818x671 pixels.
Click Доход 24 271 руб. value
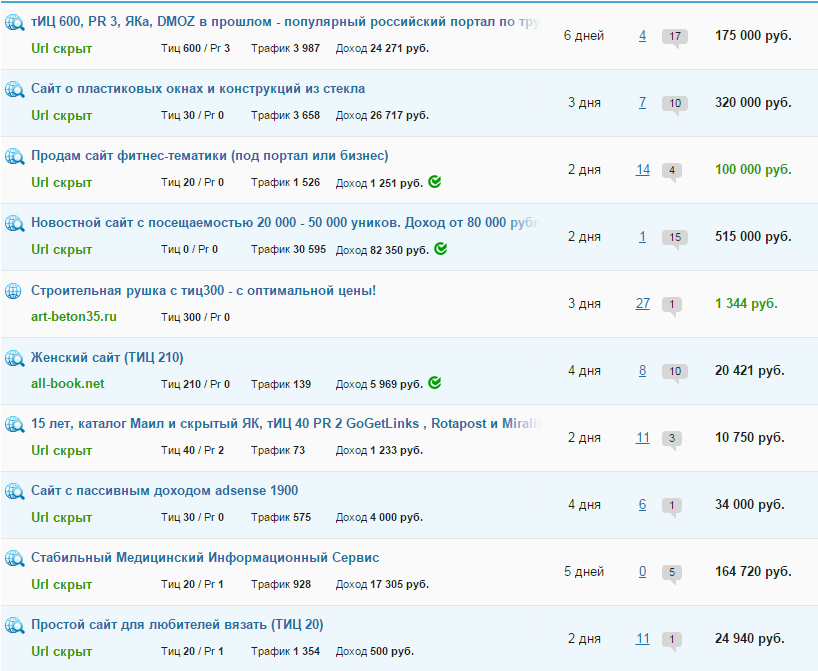coord(382,49)
